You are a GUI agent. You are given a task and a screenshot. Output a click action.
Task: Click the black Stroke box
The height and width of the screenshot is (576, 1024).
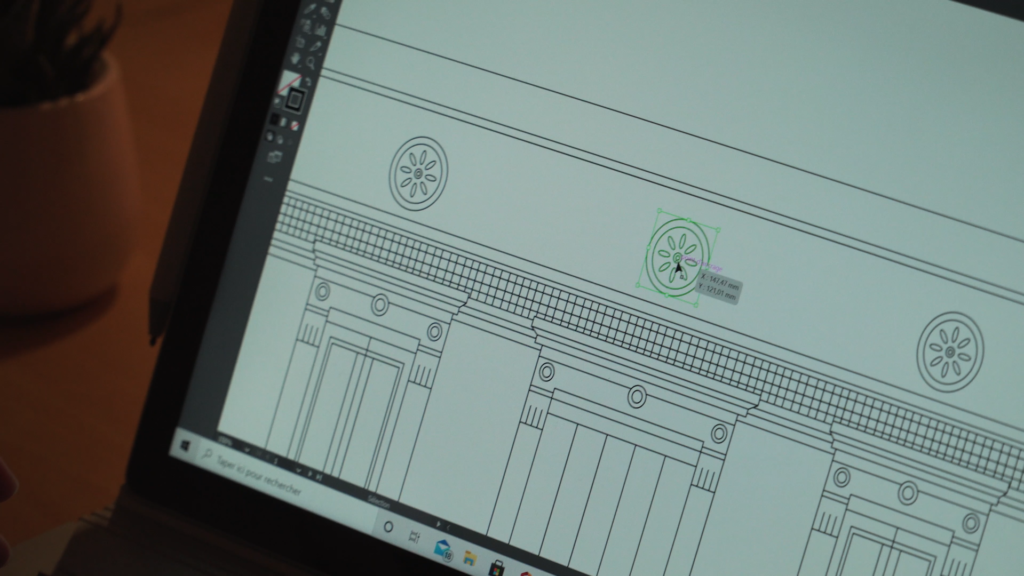coord(295,99)
